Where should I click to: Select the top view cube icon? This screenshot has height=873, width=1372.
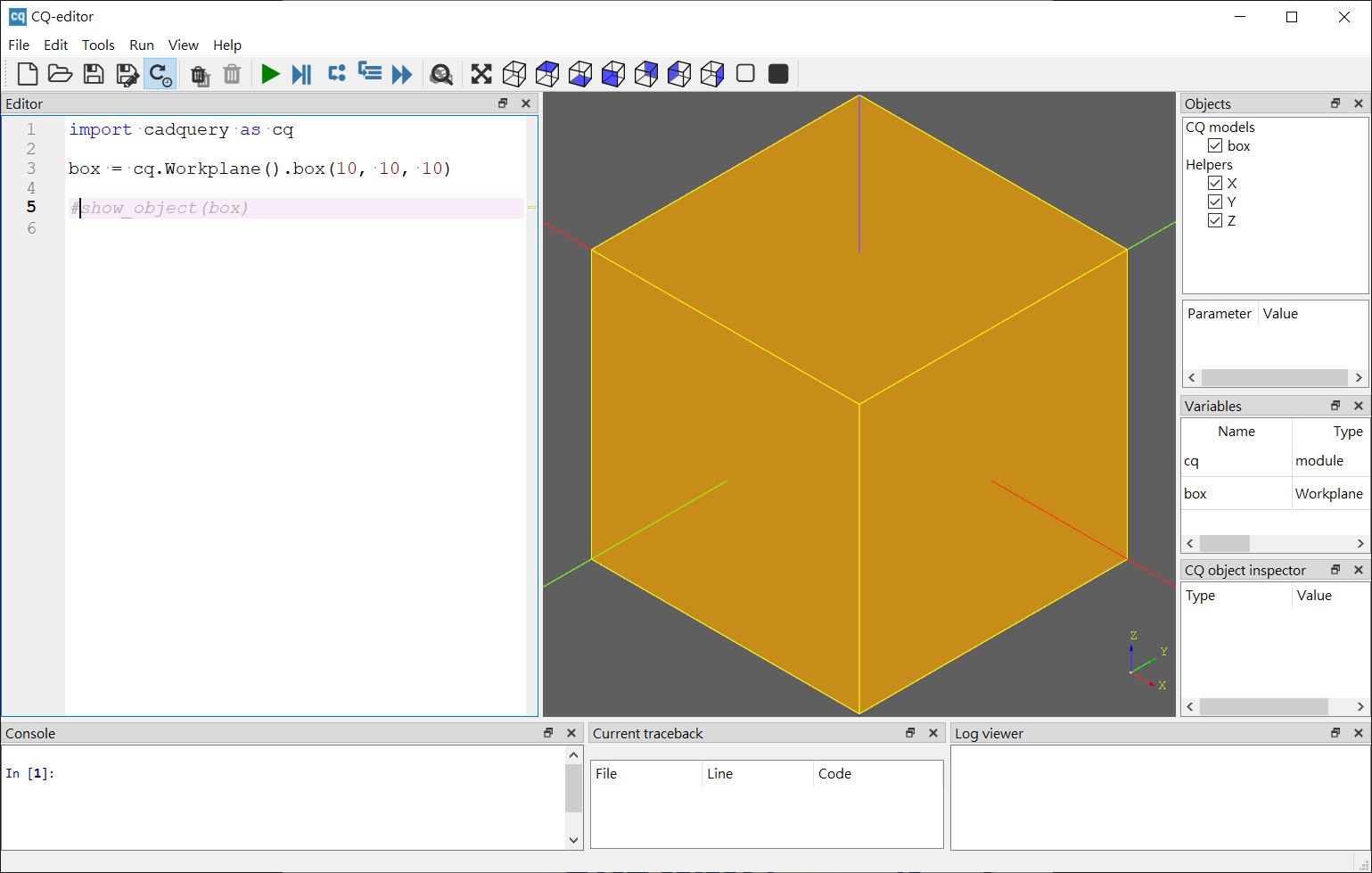pyautogui.click(x=547, y=74)
